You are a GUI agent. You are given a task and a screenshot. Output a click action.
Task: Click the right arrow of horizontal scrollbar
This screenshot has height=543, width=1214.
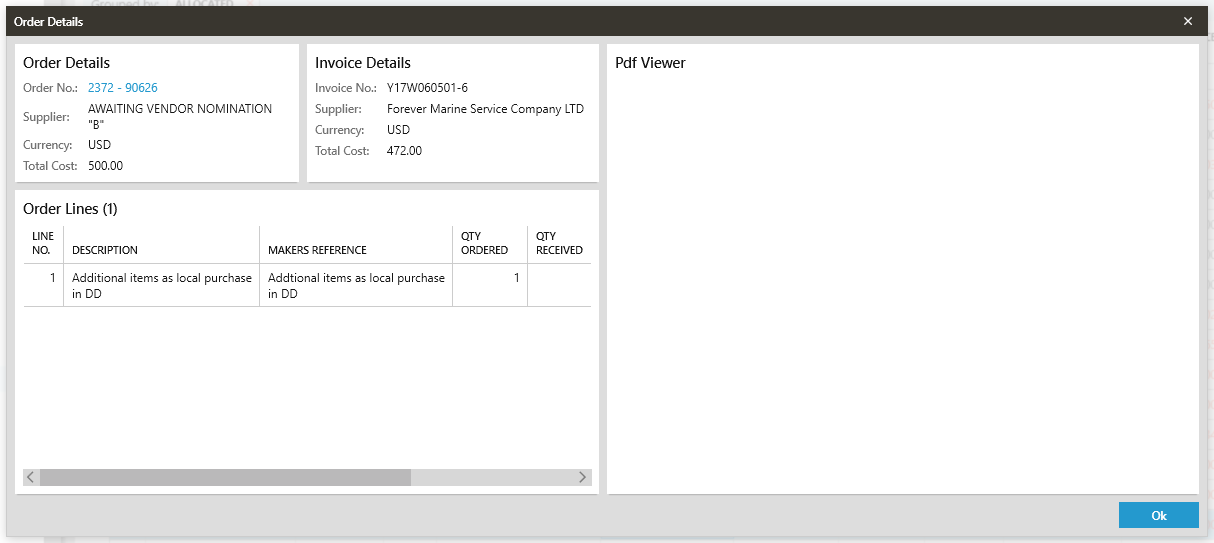[582, 478]
